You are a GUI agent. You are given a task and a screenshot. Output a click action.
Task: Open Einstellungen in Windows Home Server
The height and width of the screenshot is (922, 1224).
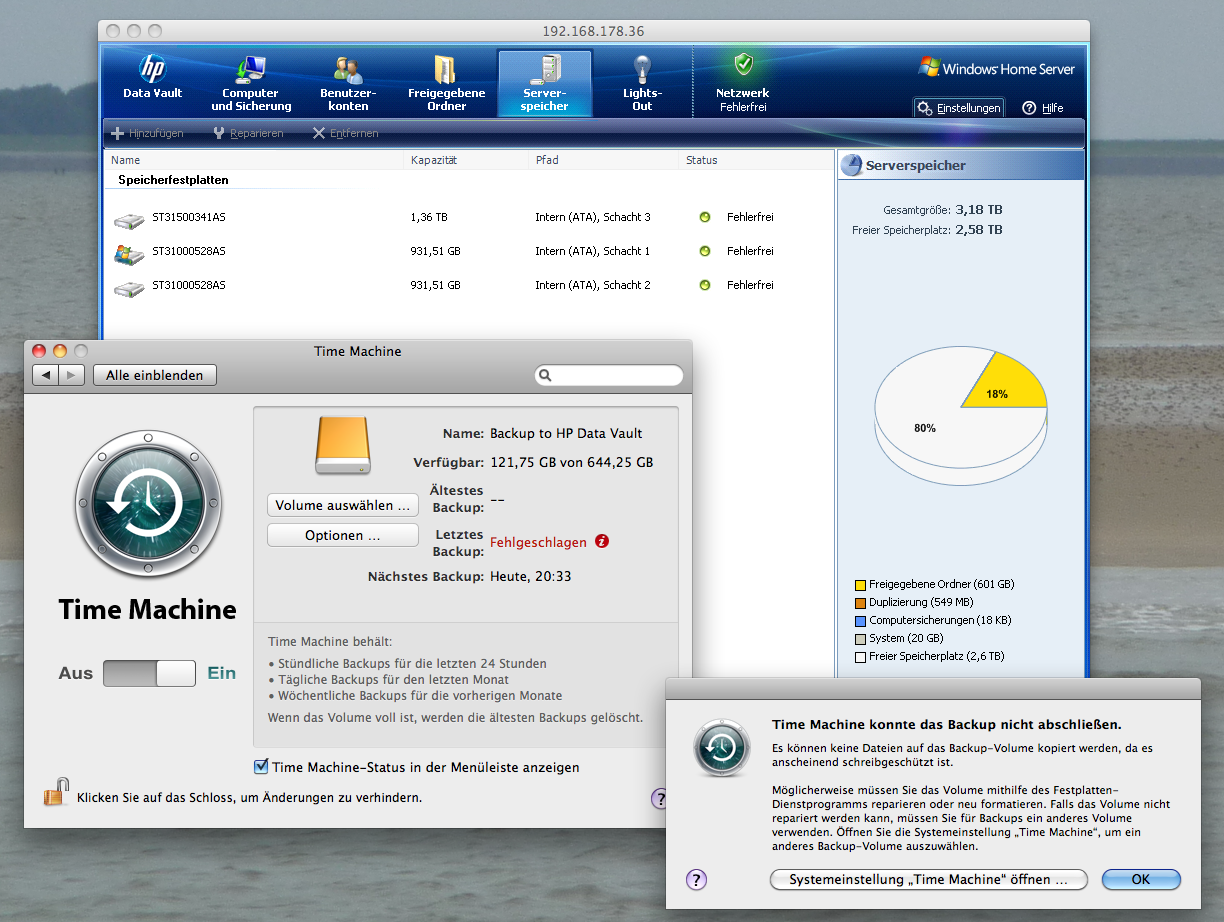coord(958,108)
